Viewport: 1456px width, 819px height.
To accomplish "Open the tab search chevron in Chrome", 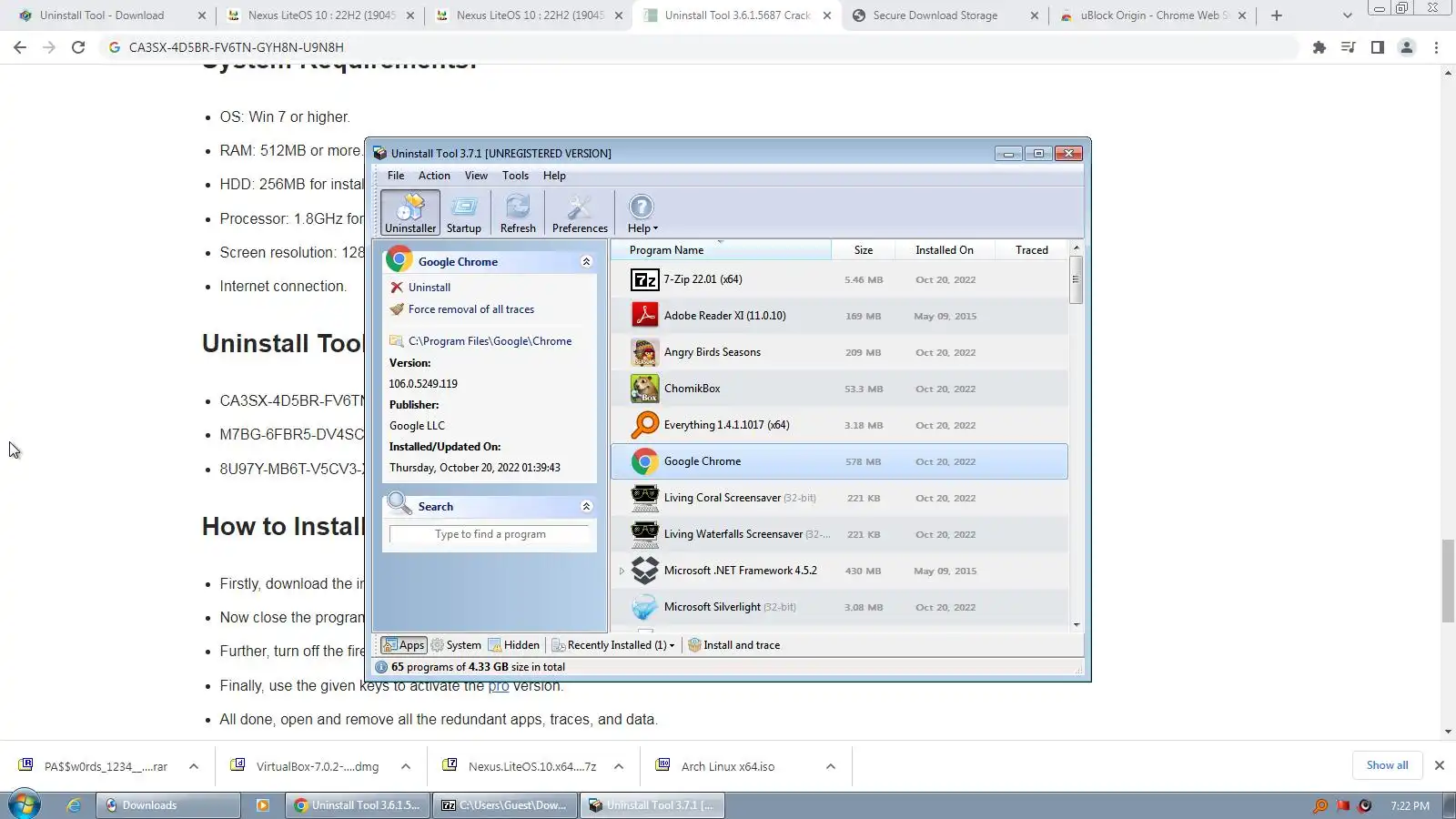I will click(x=1348, y=15).
